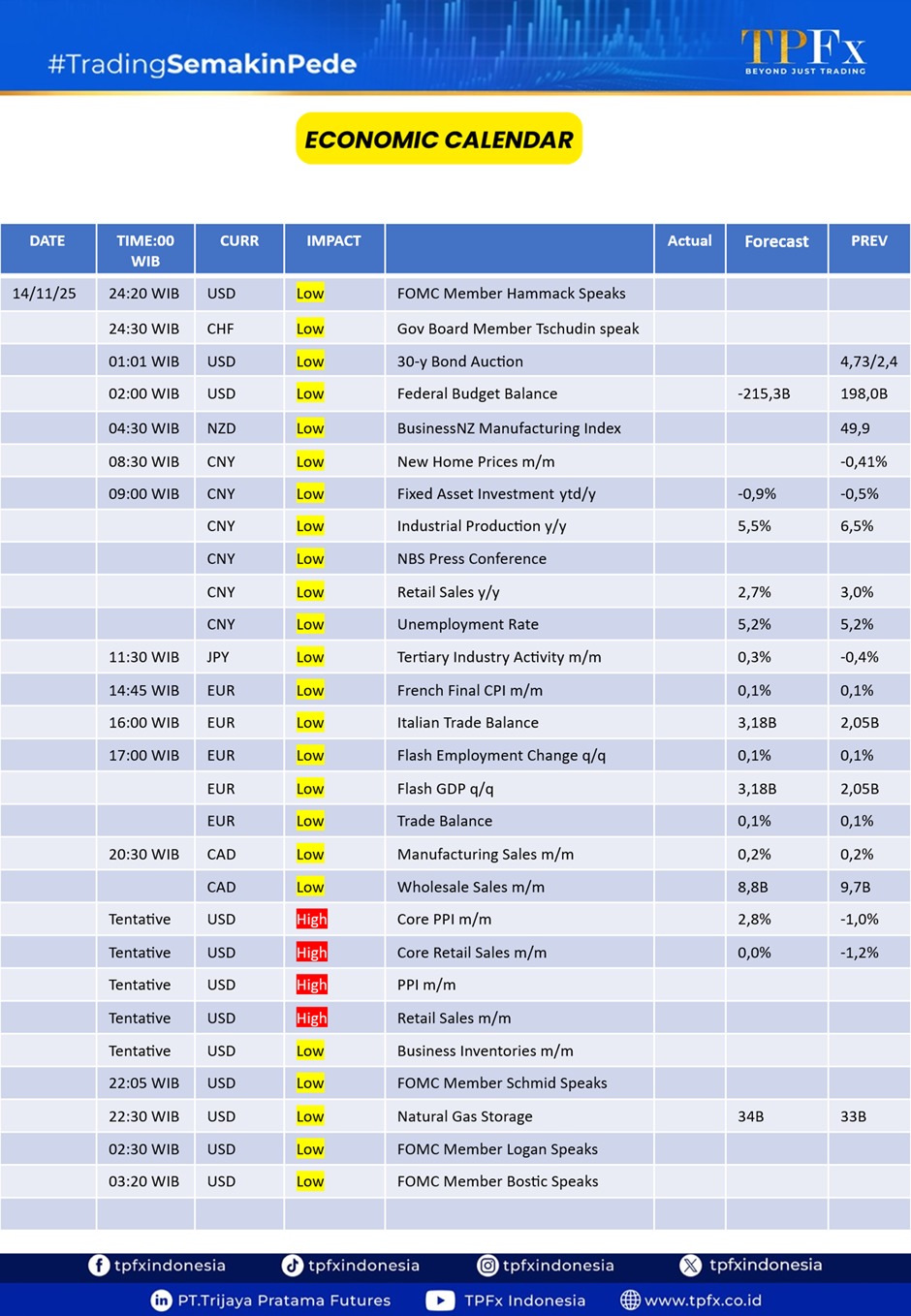The width and height of the screenshot is (911, 1316).
Task: Select the Core Retail Sales m/m event name
Action: click(x=471, y=953)
